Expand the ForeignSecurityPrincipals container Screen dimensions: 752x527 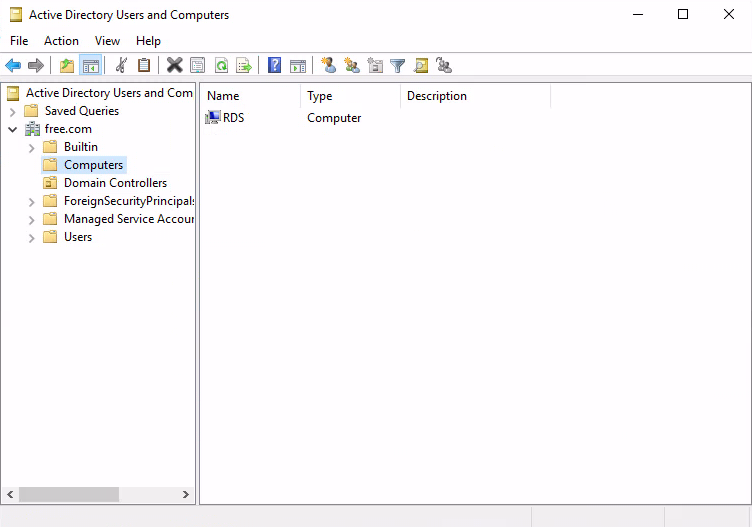31,202
